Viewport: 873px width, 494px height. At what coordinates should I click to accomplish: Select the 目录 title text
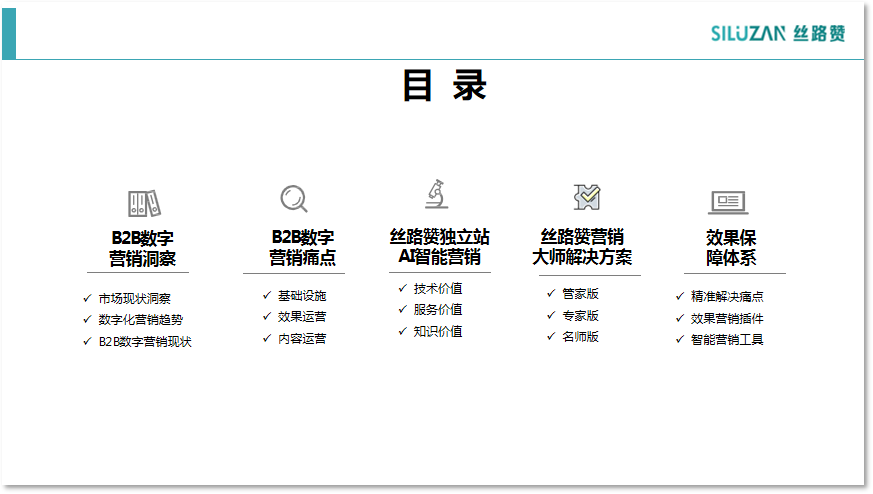(444, 85)
